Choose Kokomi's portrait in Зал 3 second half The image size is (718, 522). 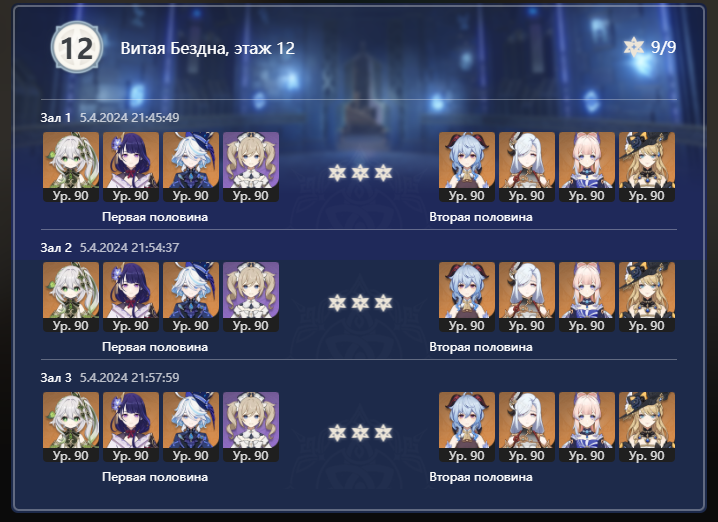pyautogui.click(x=587, y=427)
